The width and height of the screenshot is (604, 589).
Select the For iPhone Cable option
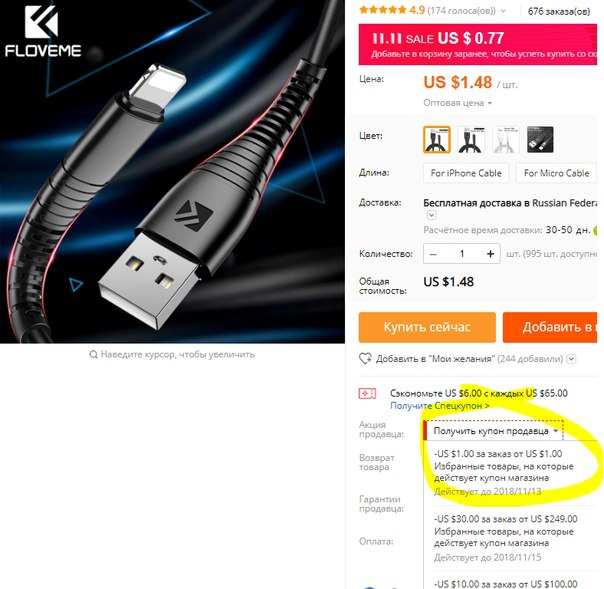(x=466, y=173)
